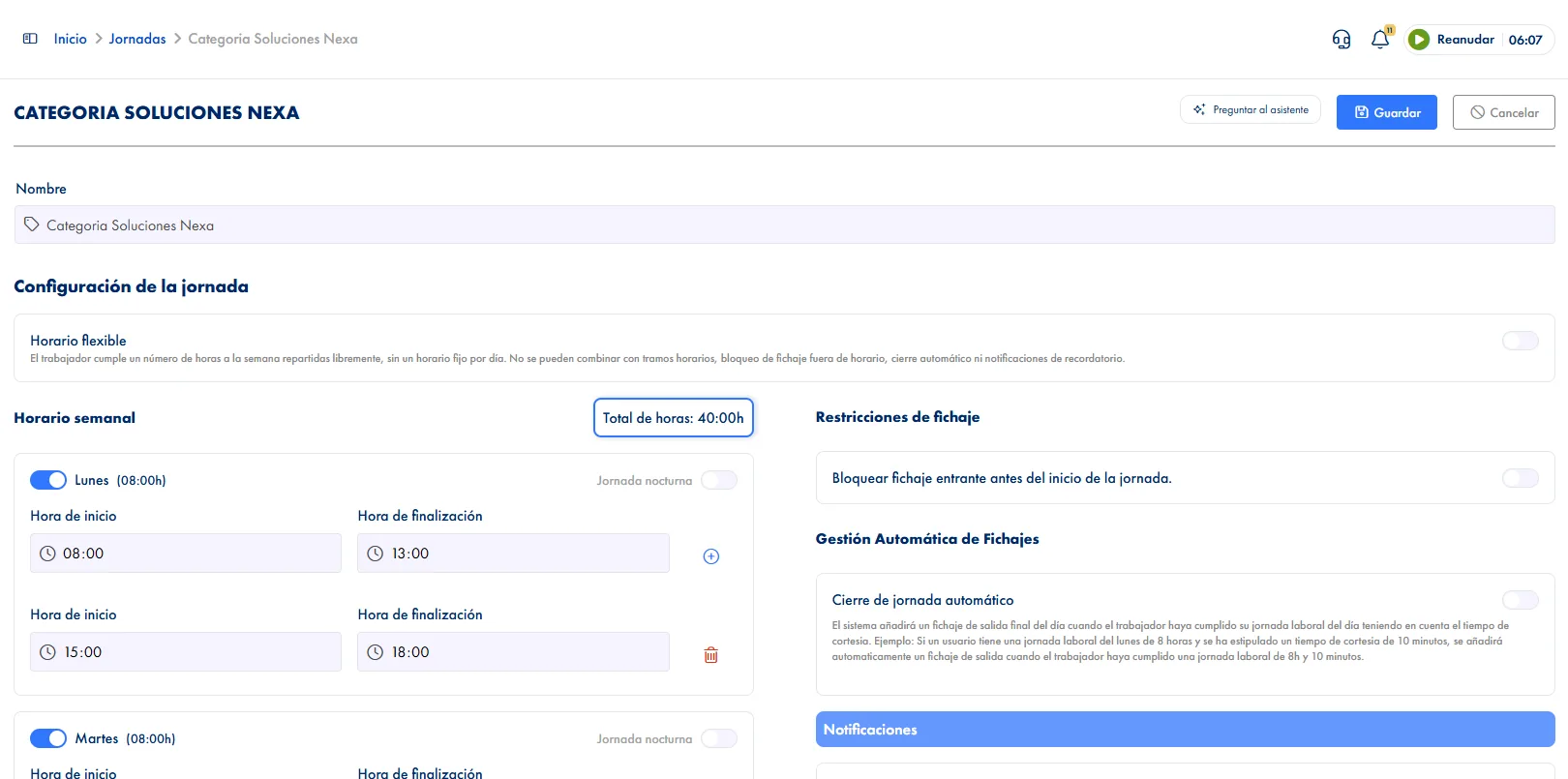
Task: Click the Total de horas: 40:00h box
Action: (x=674, y=418)
